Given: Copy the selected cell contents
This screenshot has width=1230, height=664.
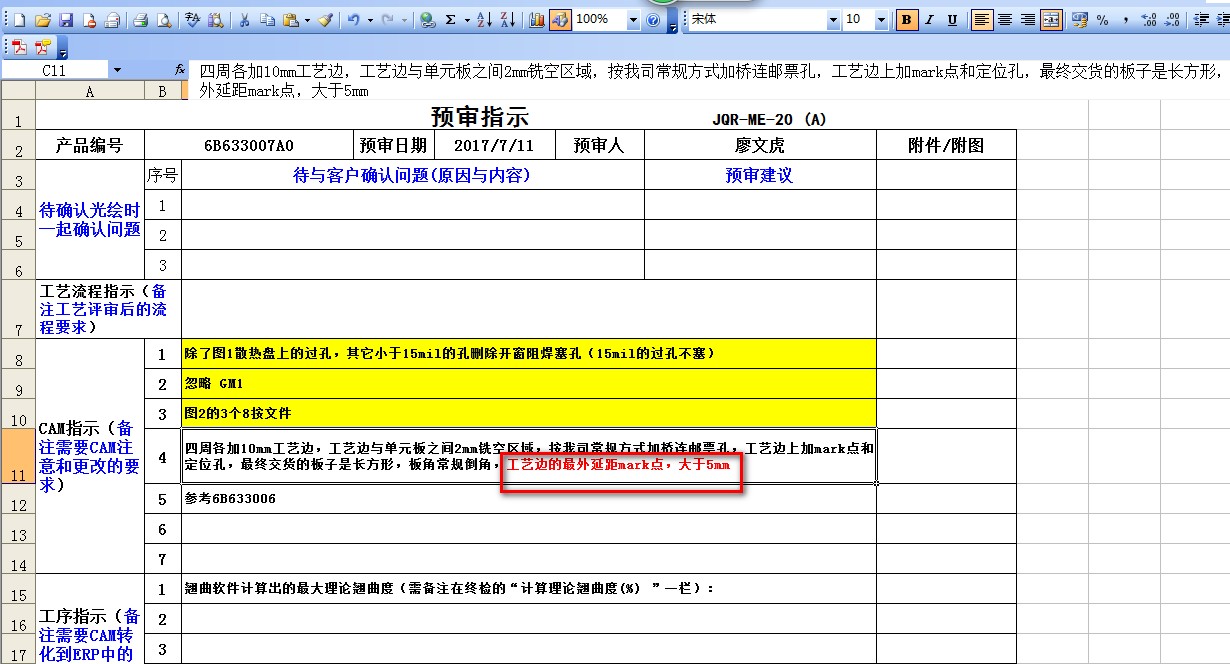Looking at the screenshot, I should pos(268,20).
